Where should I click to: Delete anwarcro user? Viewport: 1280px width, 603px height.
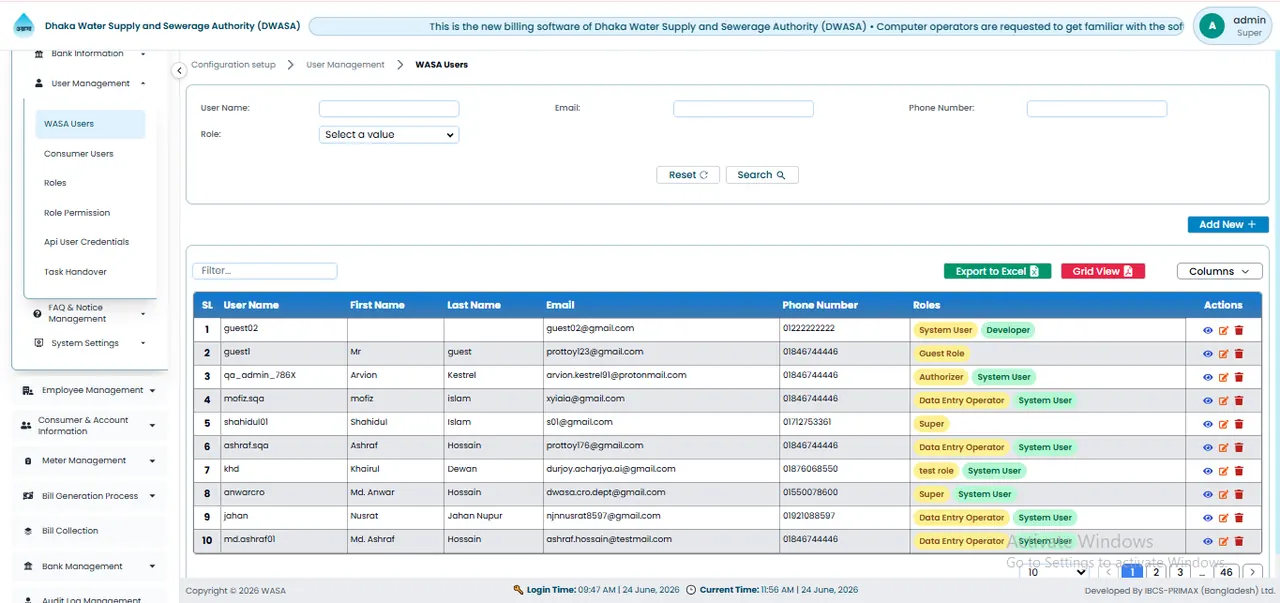pos(1239,494)
